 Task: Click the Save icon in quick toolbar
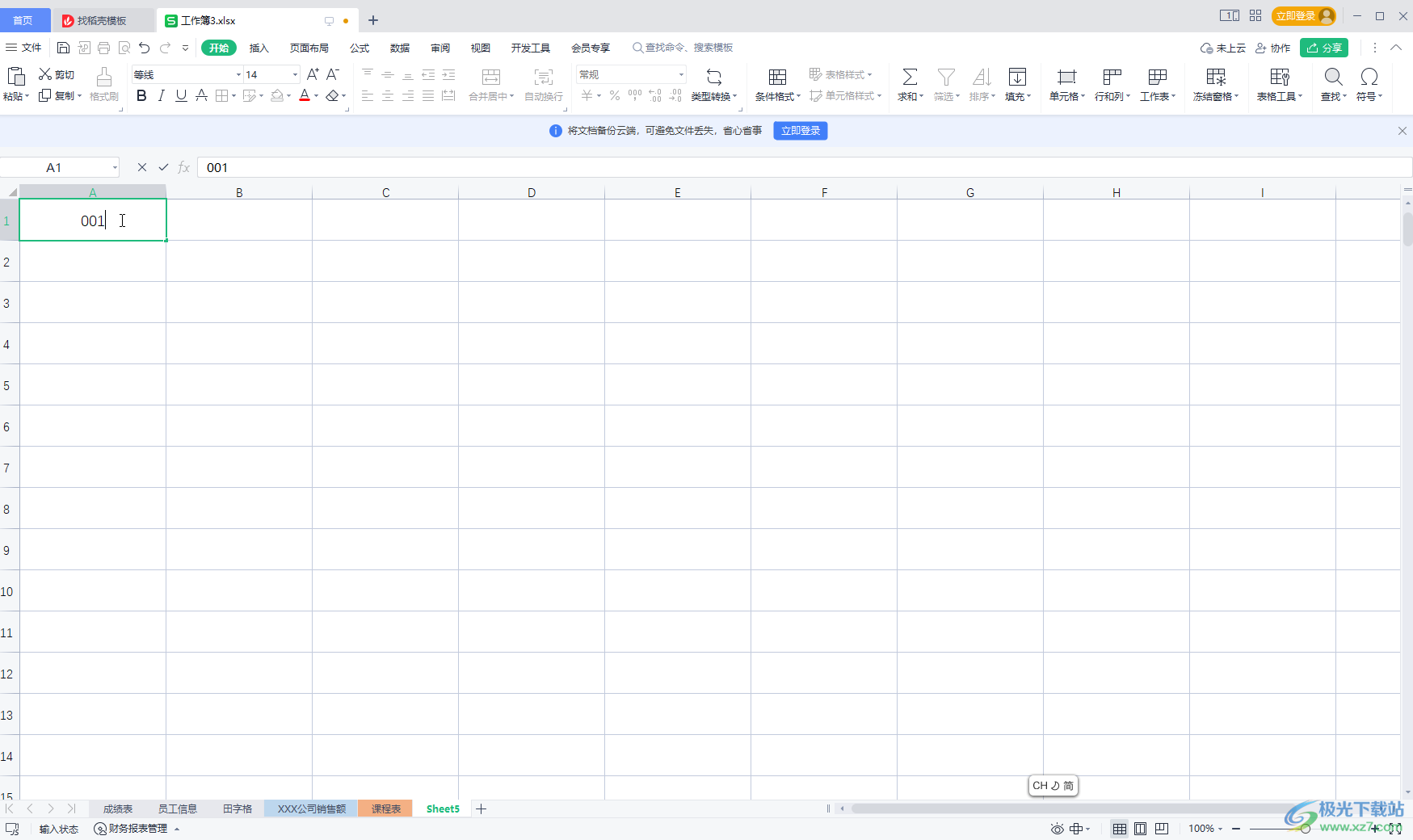tap(63, 48)
